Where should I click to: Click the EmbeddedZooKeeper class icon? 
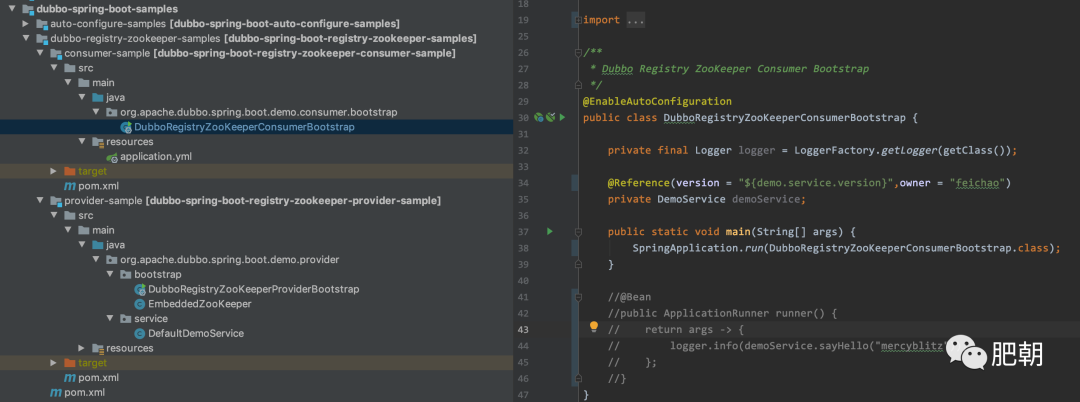coord(140,304)
